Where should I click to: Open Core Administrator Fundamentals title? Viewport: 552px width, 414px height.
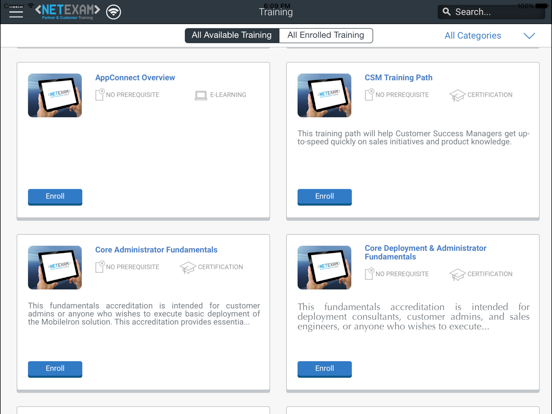[x=156, y=250]
